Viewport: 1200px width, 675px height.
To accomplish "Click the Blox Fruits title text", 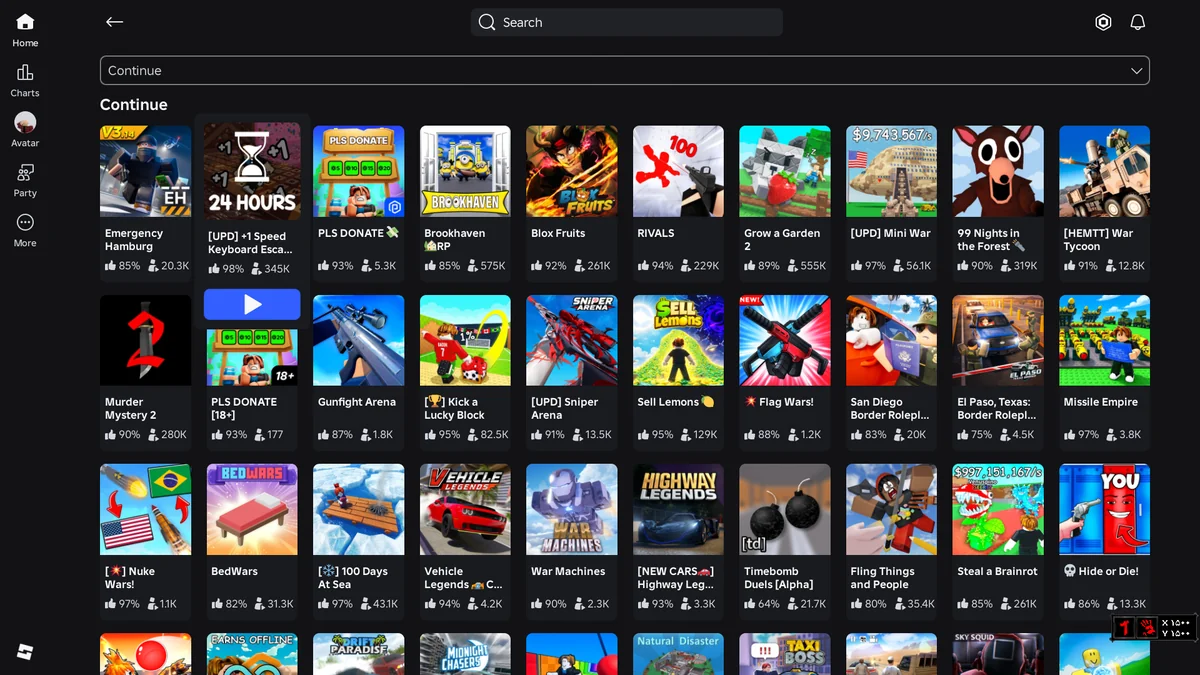I will (x=558, y=233).
